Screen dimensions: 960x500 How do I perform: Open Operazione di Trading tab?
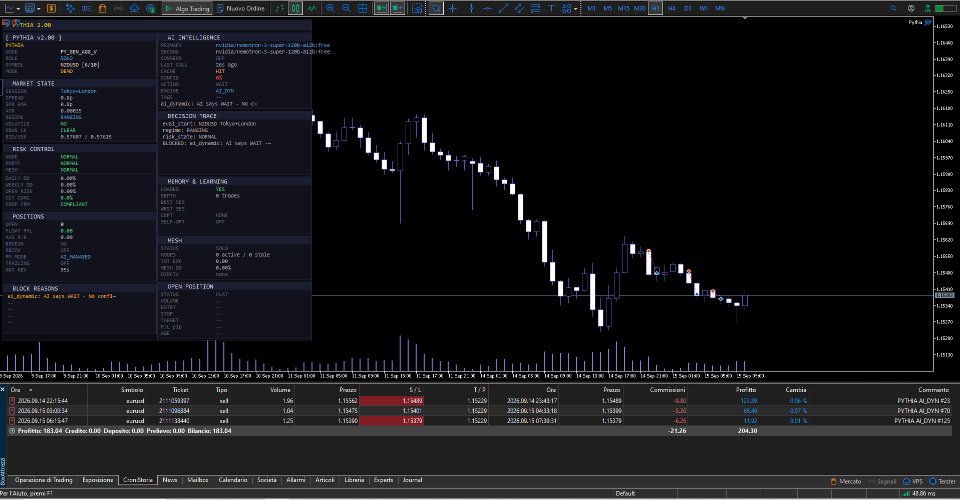click(43, 480)
